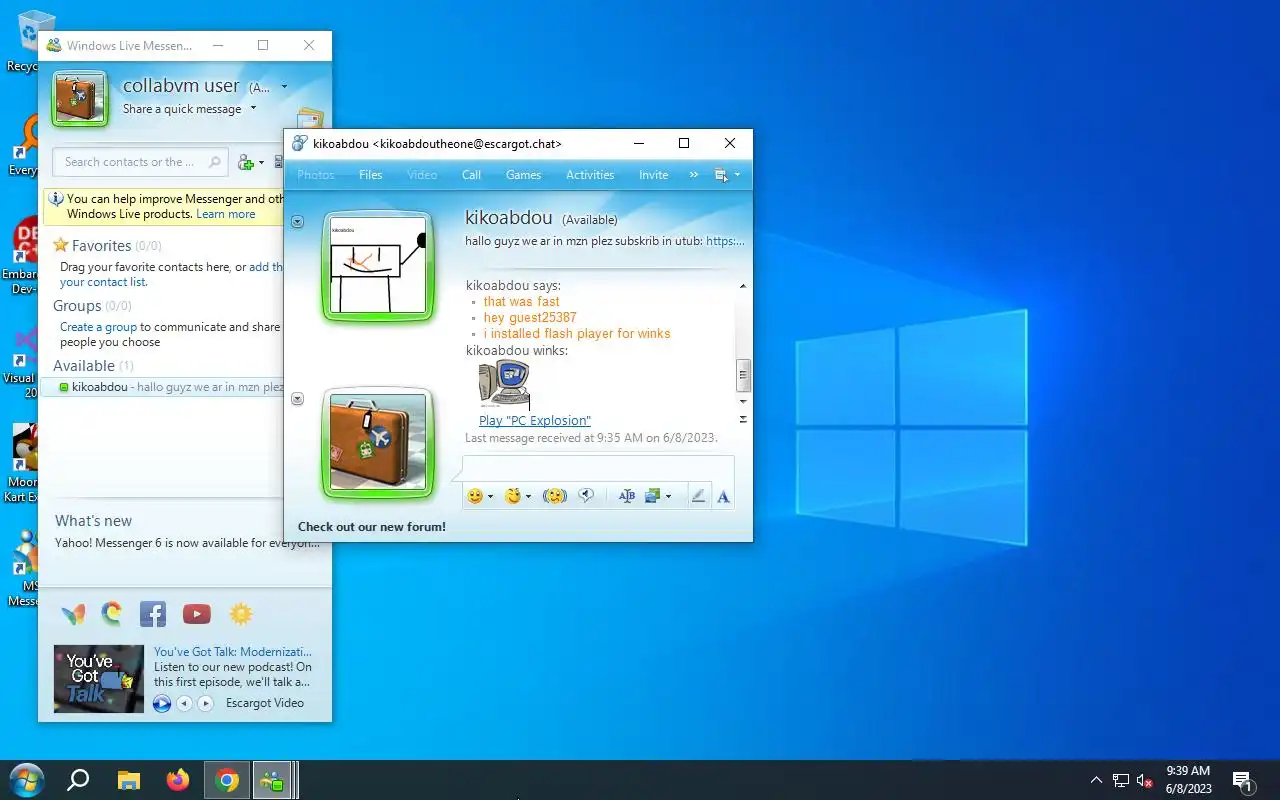Click Video in conversation toolbar

[x=422, y=175]
